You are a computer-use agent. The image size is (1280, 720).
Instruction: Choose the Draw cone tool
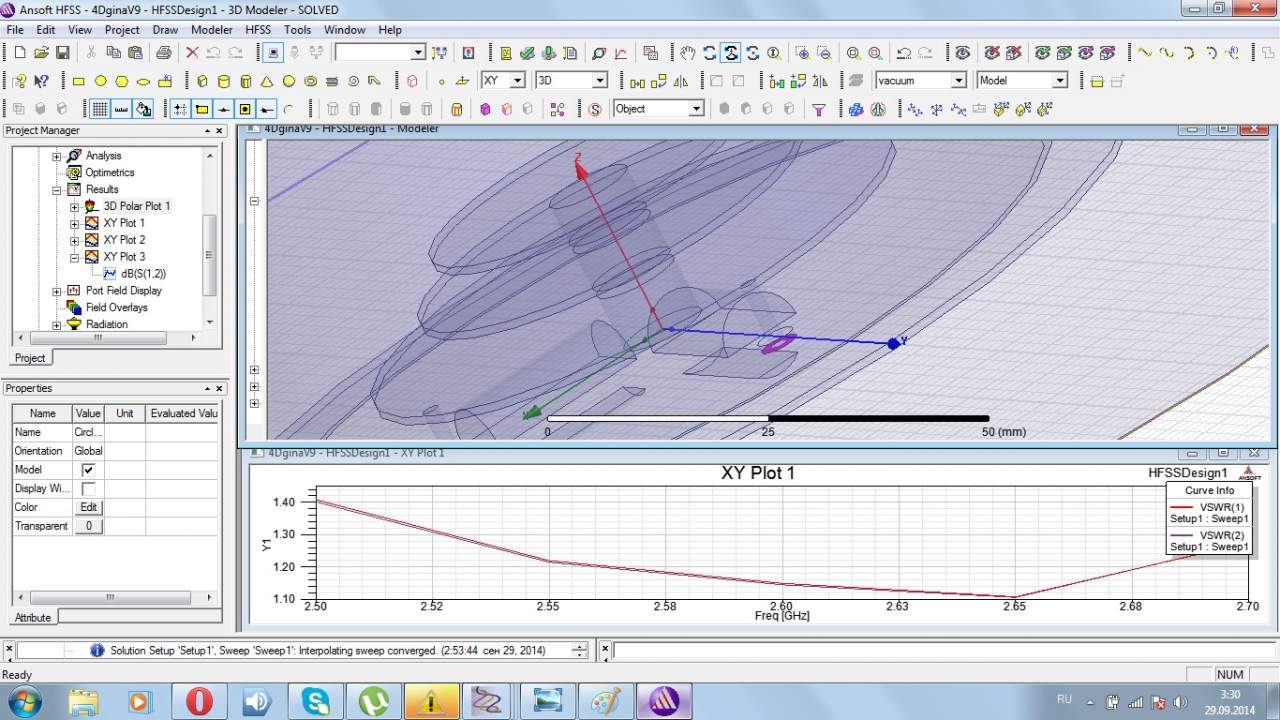[267, 81]
